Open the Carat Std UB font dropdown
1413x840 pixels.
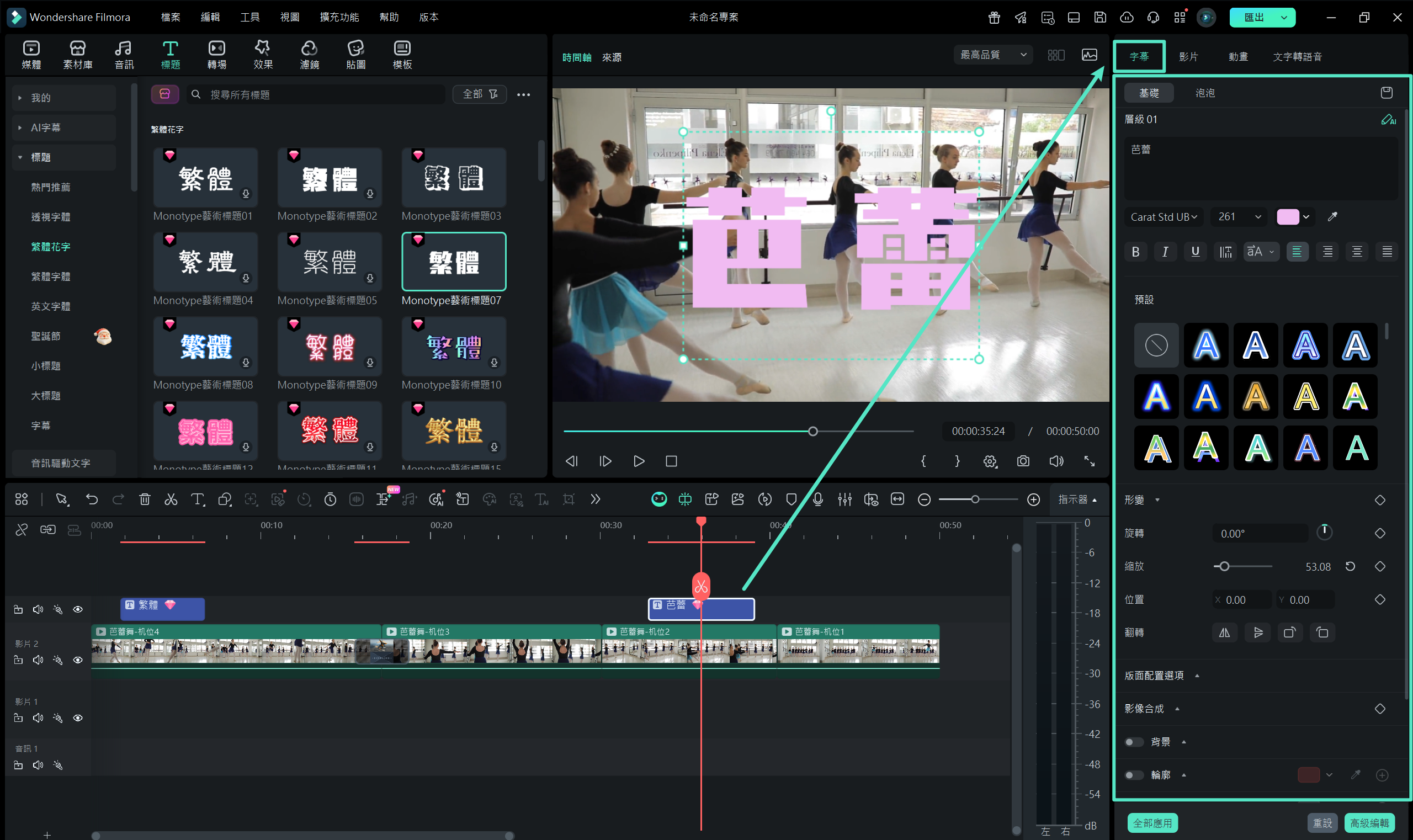click(1163, 217)
